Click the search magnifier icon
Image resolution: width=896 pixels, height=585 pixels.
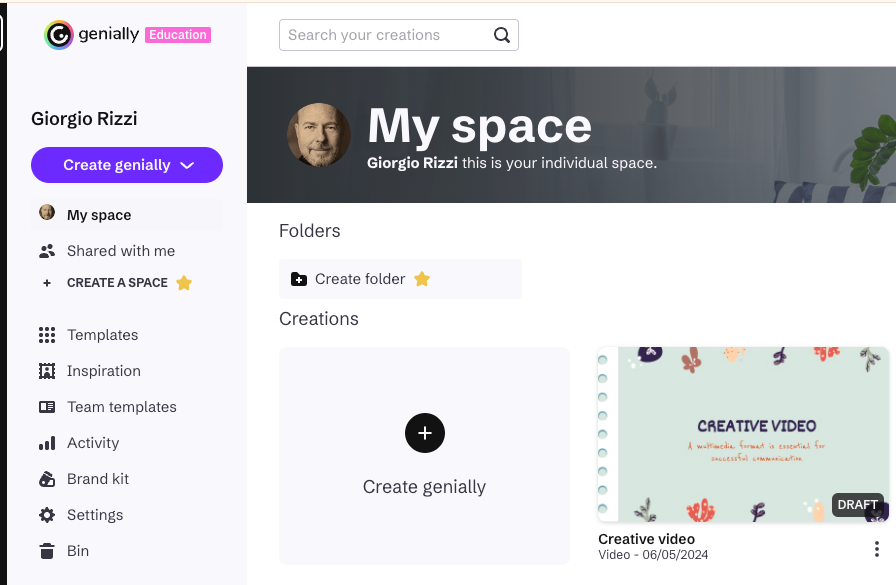pyautogui.click(x=502, y=35)
